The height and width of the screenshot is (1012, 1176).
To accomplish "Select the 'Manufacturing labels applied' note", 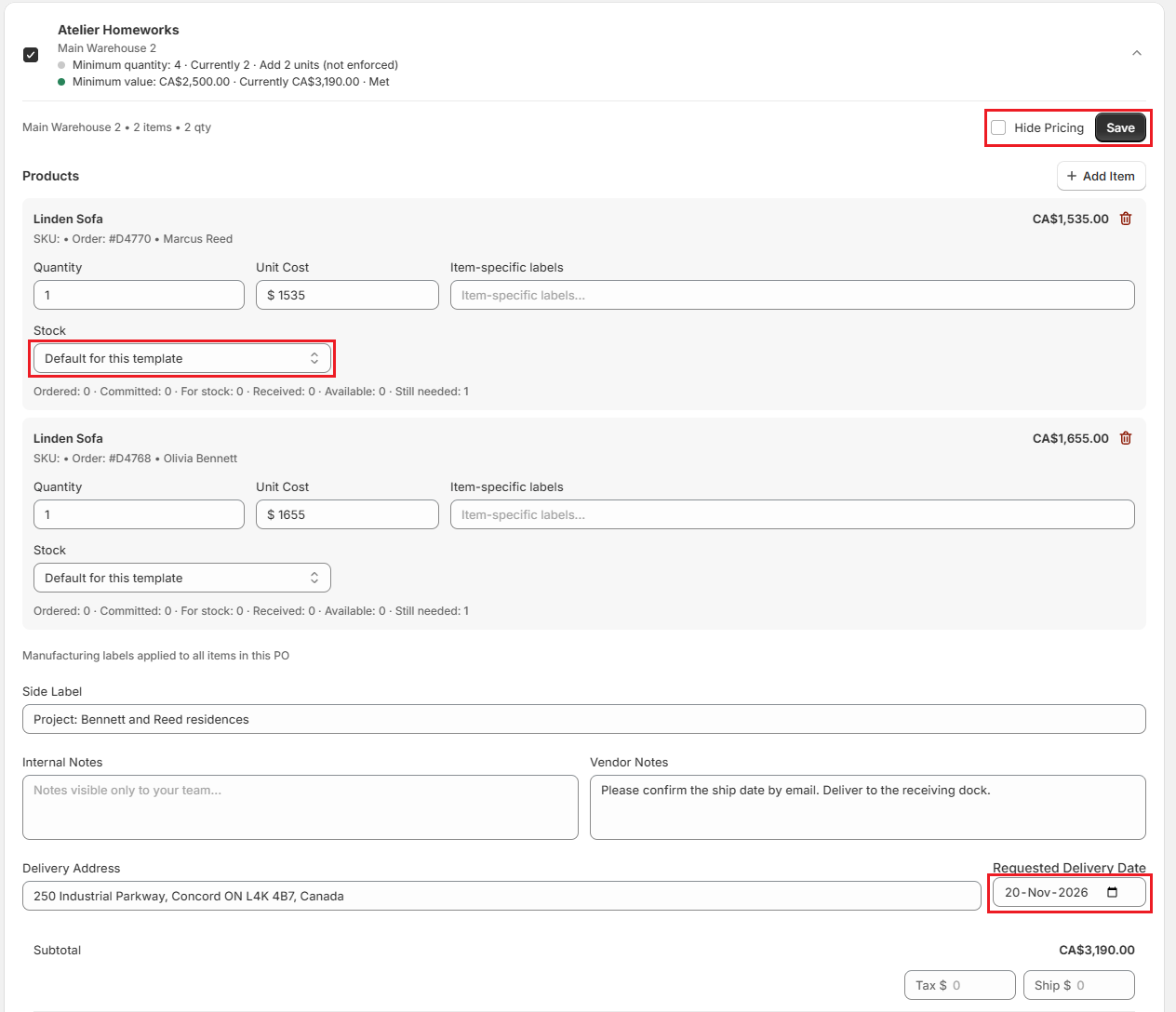I will 155,656.
